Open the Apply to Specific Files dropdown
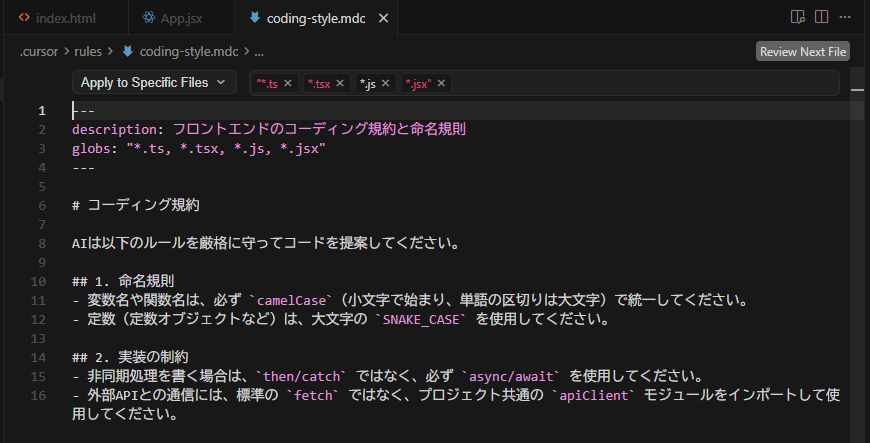 [154, 83]
